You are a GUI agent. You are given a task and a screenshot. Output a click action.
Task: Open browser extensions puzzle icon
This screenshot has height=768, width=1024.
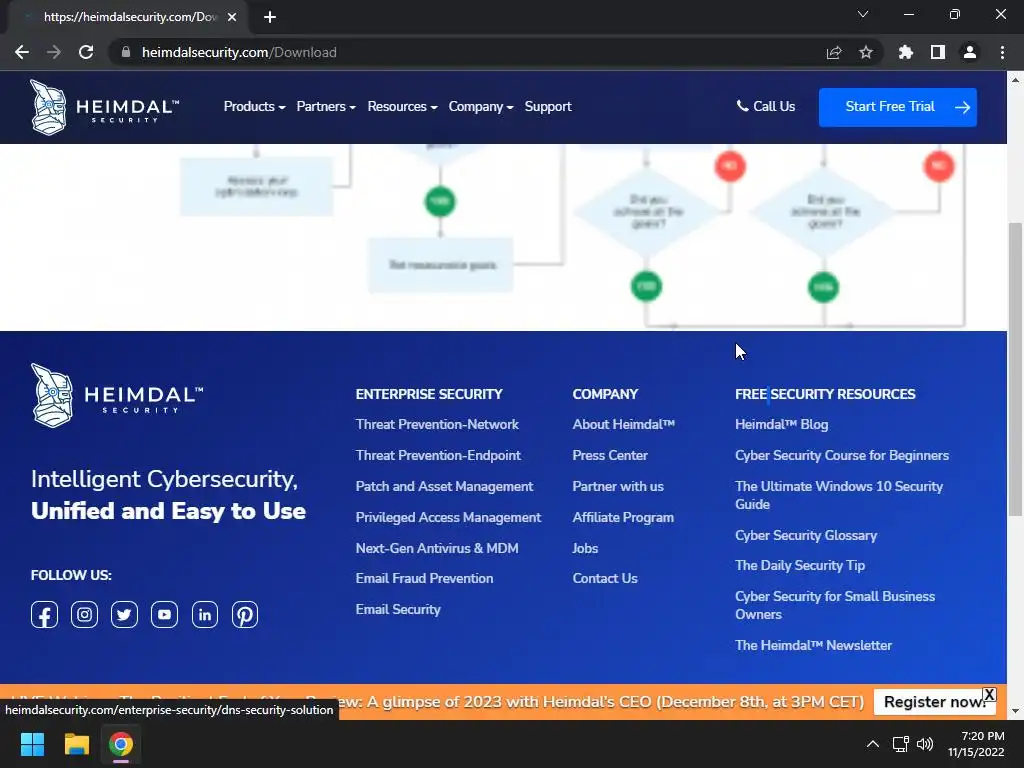pyautogui.click(x=905, y=52)
